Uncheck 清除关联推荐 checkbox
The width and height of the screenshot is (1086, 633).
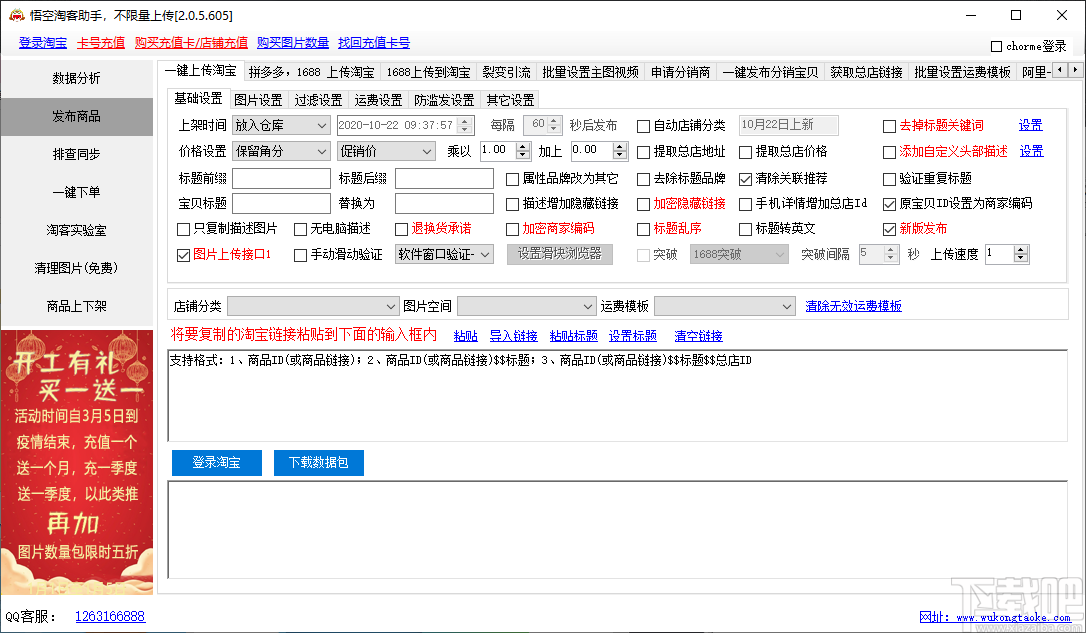[745, 179]
